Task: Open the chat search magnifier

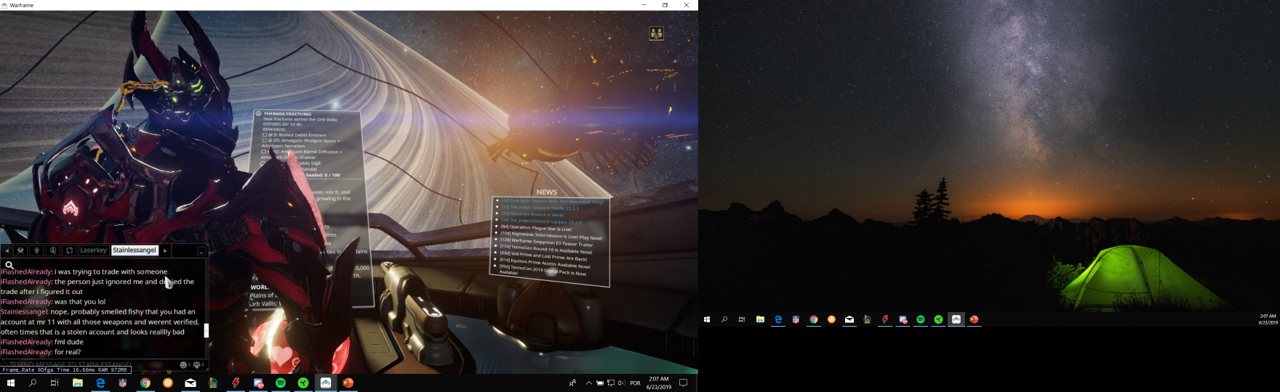Action: point(9,266)
